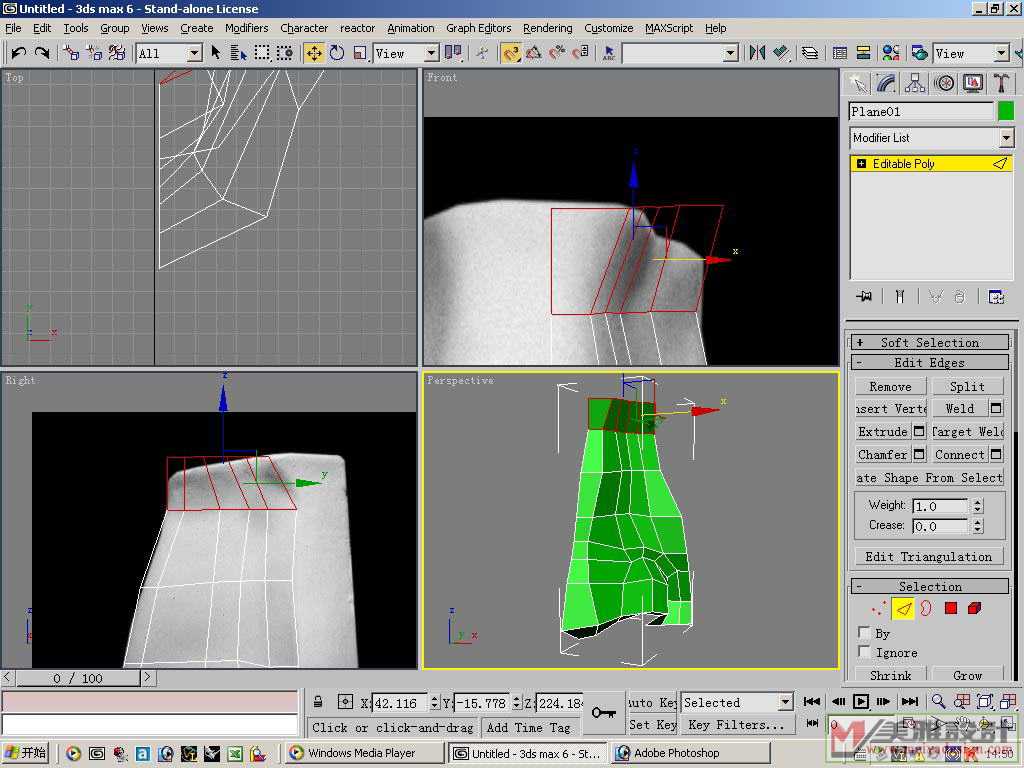Select Polygon sub-object level icon
The width and height of the screenshot is (1024, 768).
point(951,608)
